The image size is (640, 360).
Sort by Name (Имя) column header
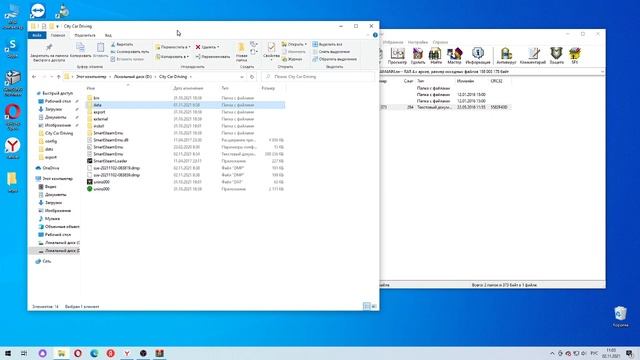(91, 88)
